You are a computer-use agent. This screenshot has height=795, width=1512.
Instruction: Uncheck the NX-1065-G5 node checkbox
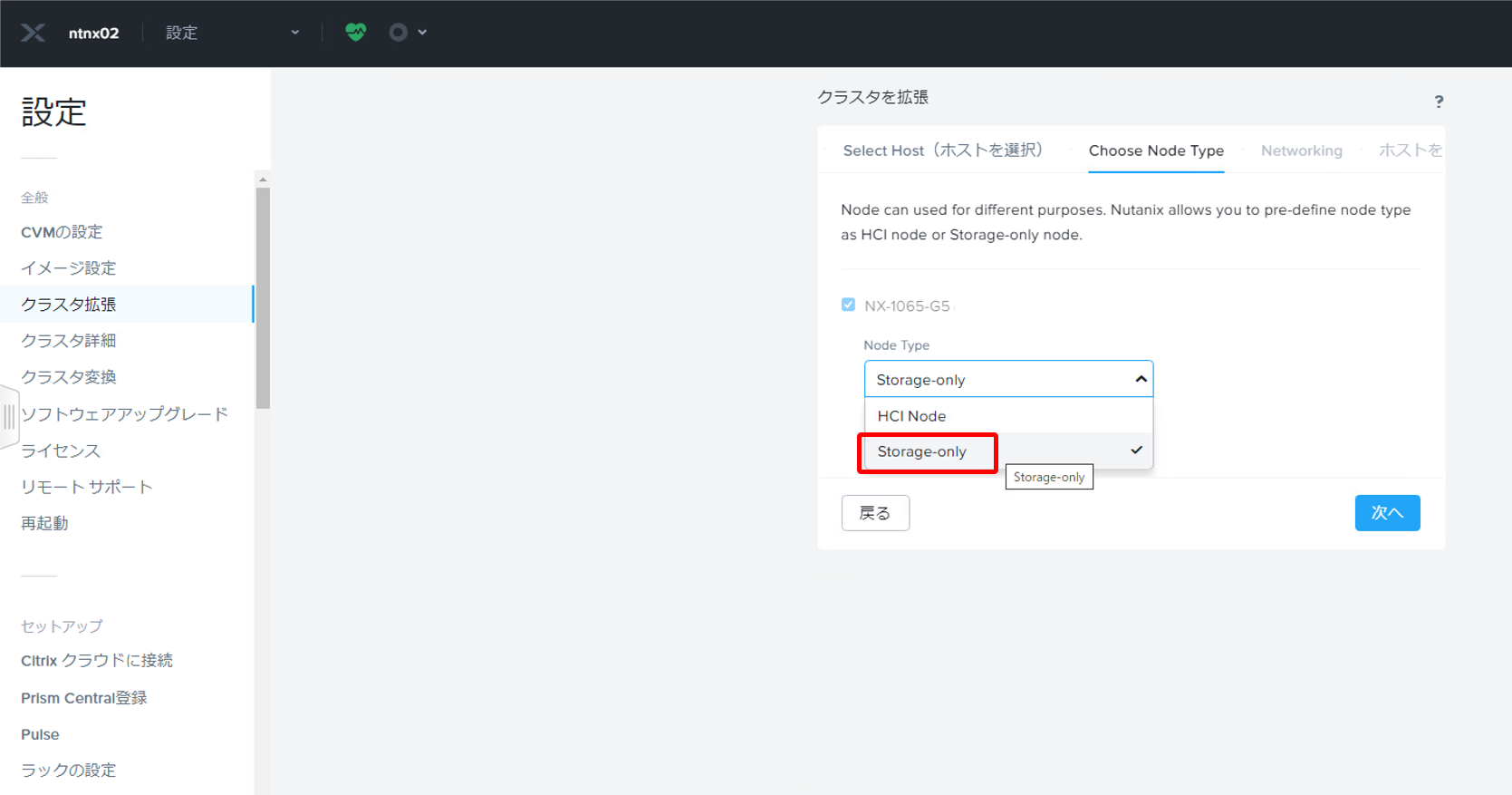(x=848, y=305)
